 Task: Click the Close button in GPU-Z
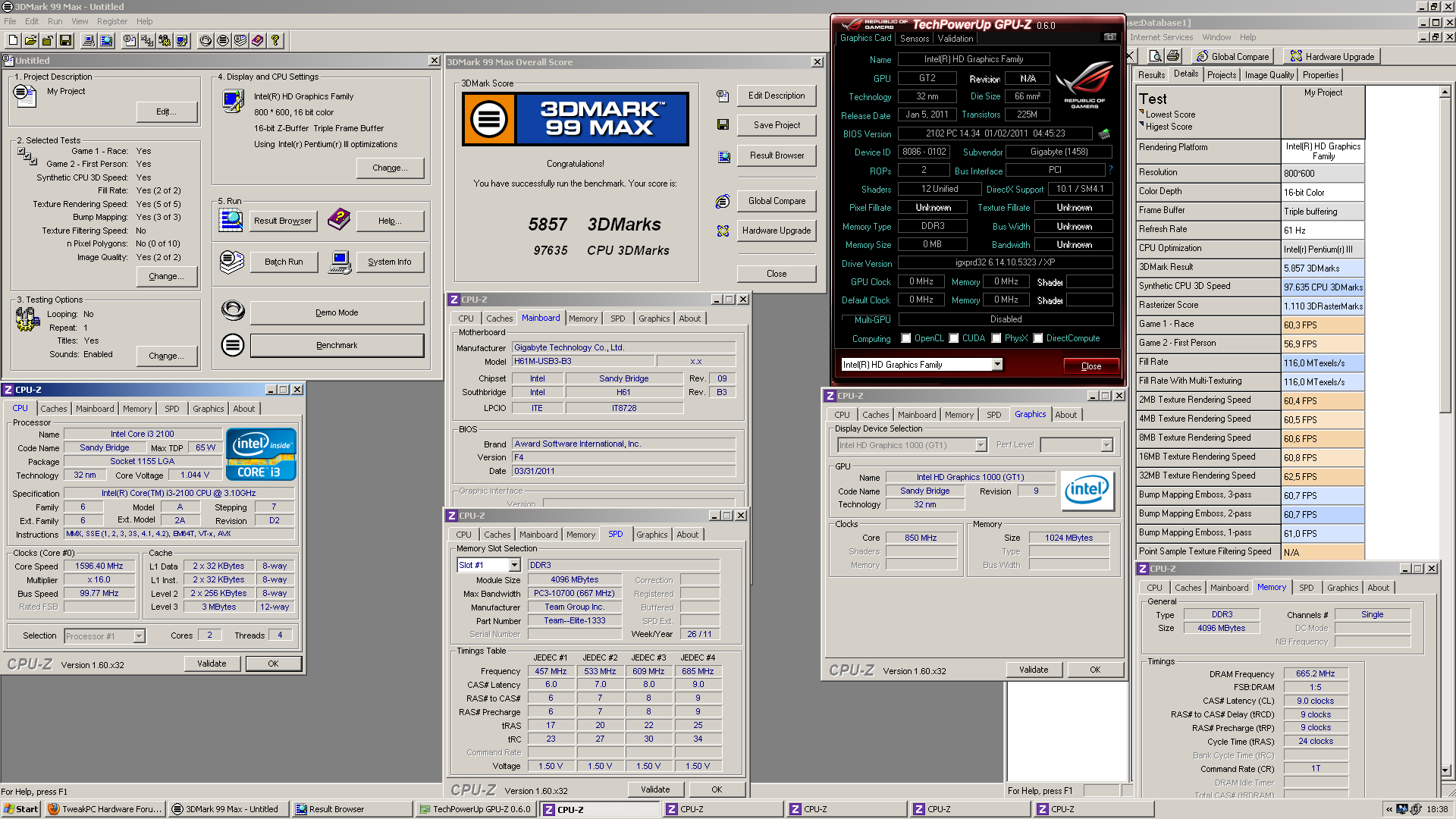point(1090,366)
